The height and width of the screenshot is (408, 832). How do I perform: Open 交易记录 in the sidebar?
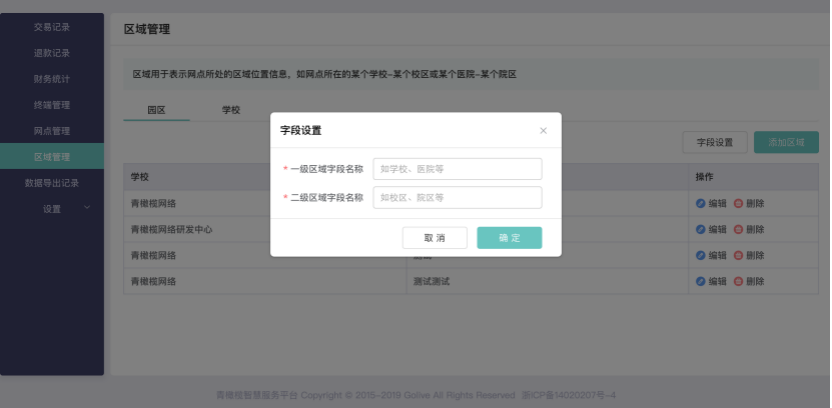coord(52,27)
